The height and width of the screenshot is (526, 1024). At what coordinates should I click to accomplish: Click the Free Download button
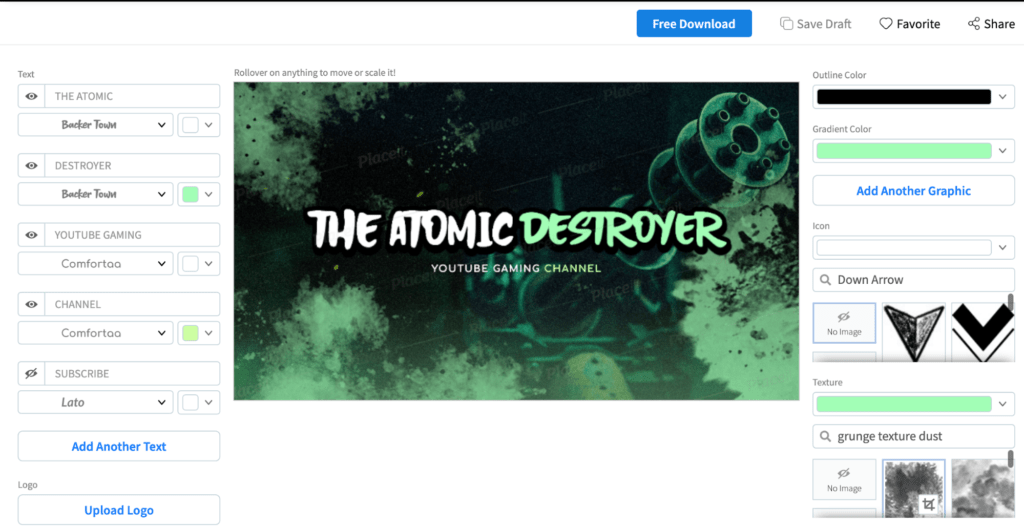tap(694, 24)
